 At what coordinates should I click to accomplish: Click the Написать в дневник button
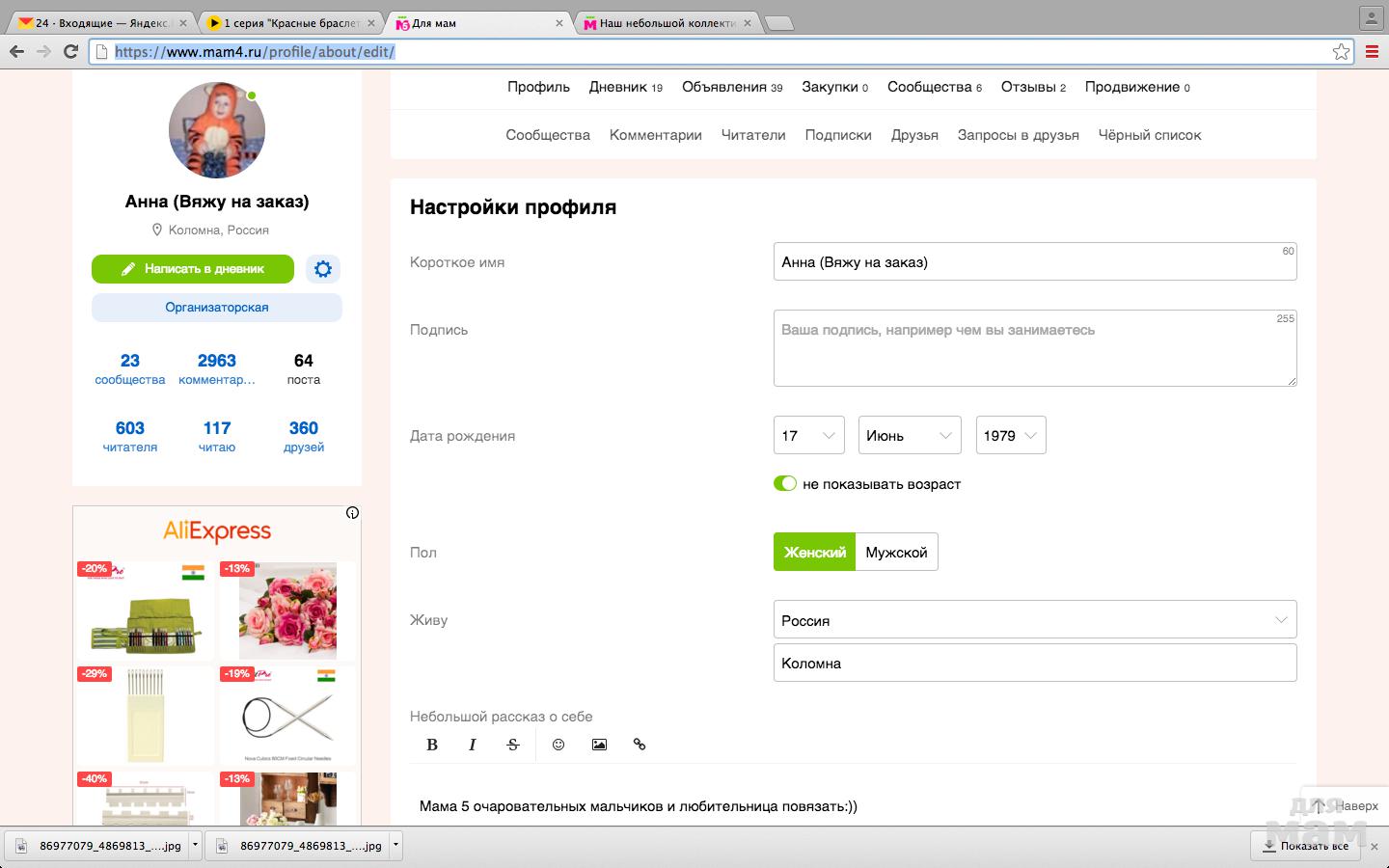(x=193, y=269)
